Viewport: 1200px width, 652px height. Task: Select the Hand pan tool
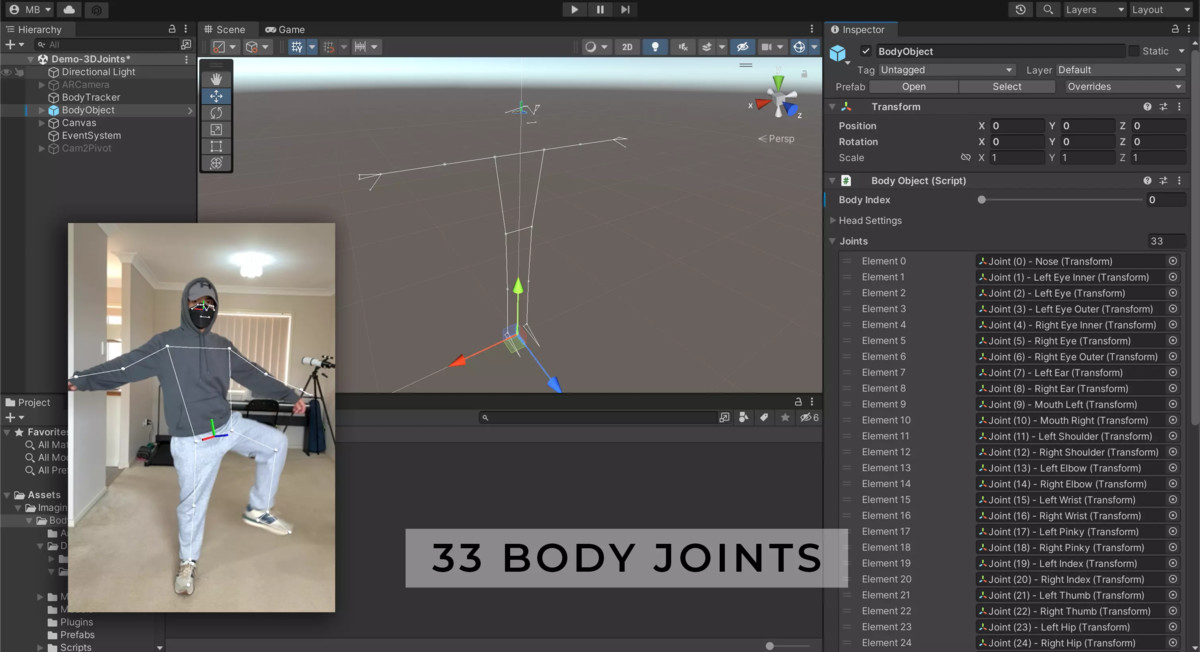point(217,80)
